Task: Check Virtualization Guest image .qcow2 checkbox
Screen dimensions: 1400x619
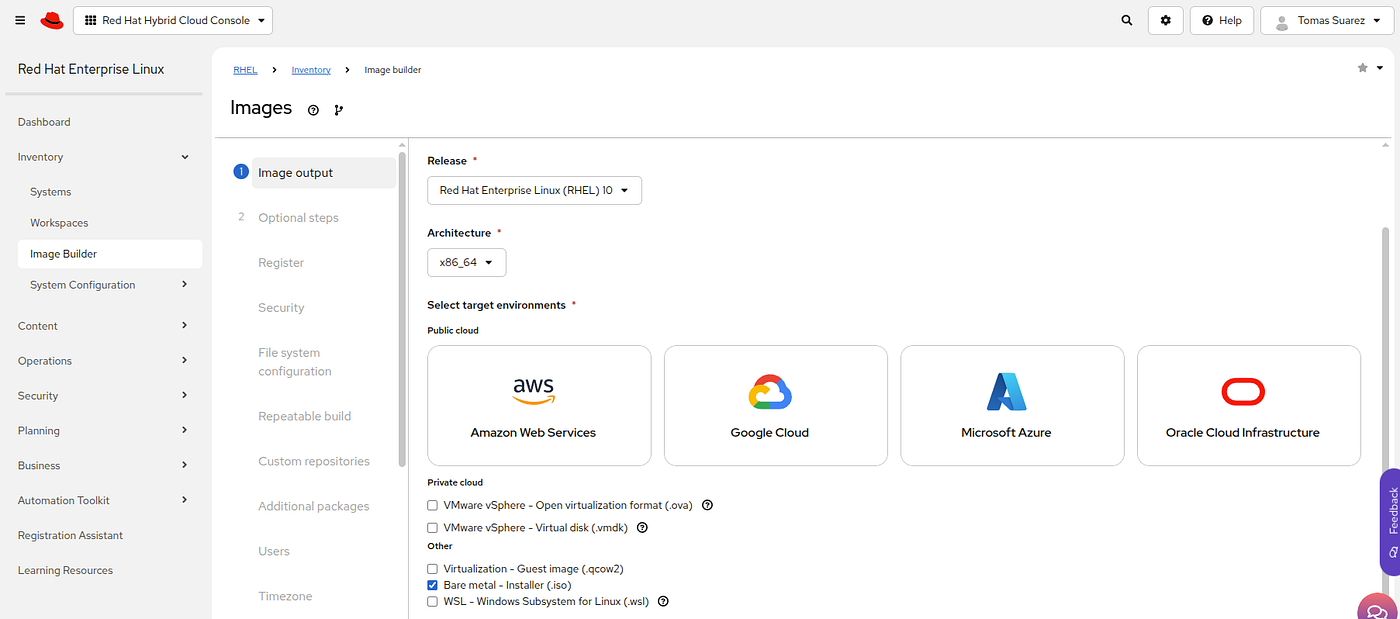Action: [432, 569]
